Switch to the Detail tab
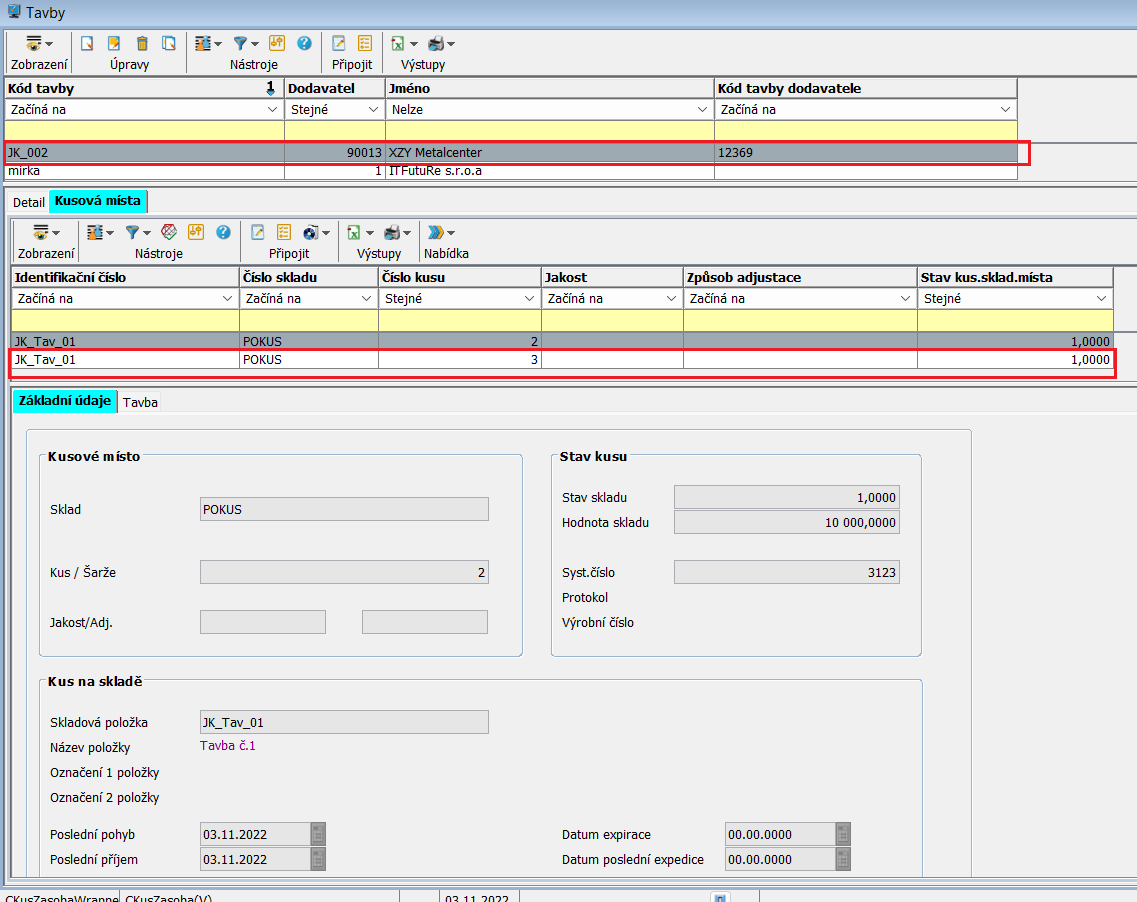 [29, 202]
